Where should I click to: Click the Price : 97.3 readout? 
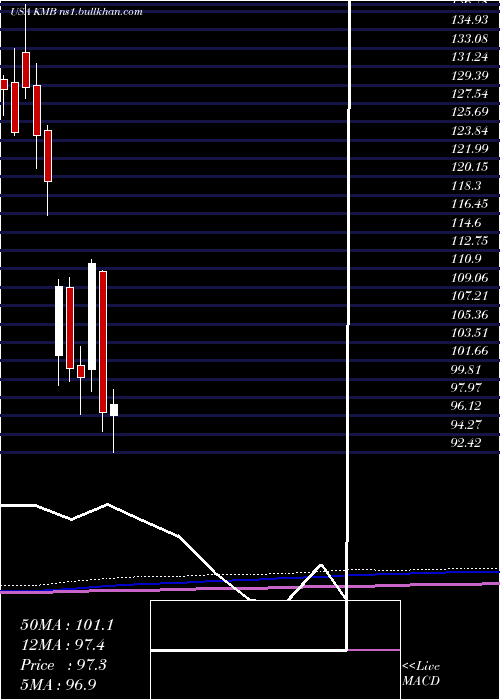pyautogui.click(x=64, y=665)
